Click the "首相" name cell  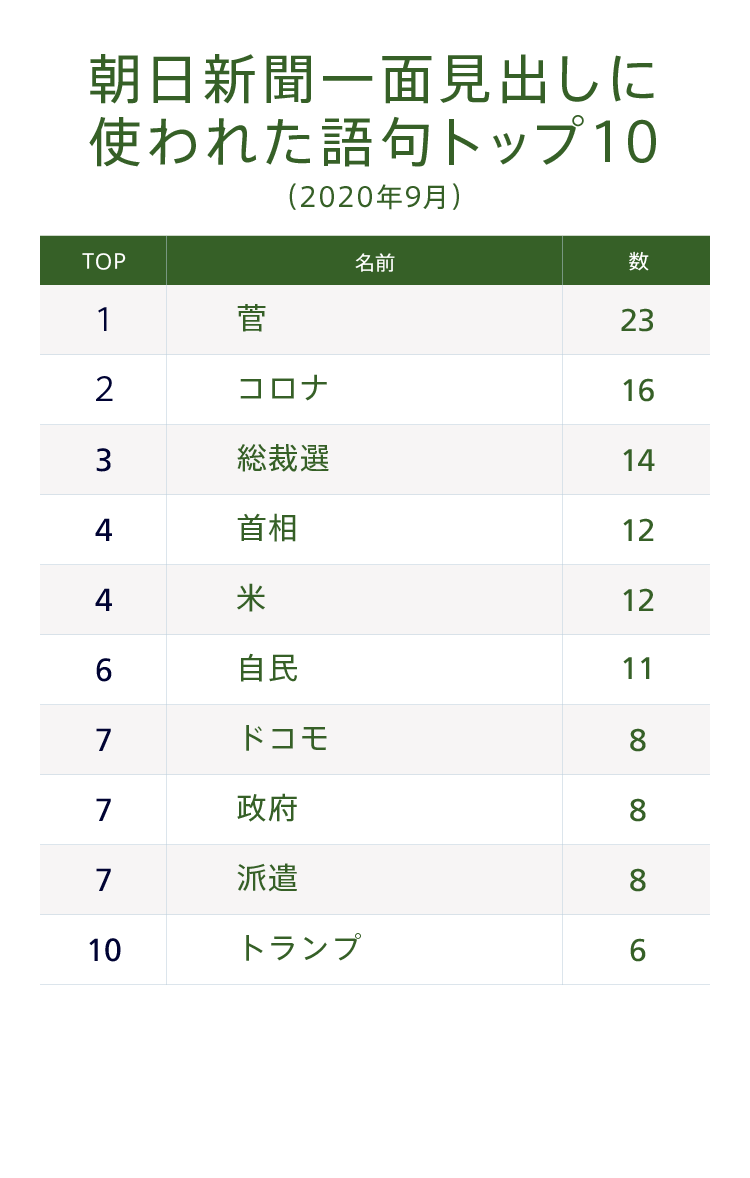click(x=267, y=529)
